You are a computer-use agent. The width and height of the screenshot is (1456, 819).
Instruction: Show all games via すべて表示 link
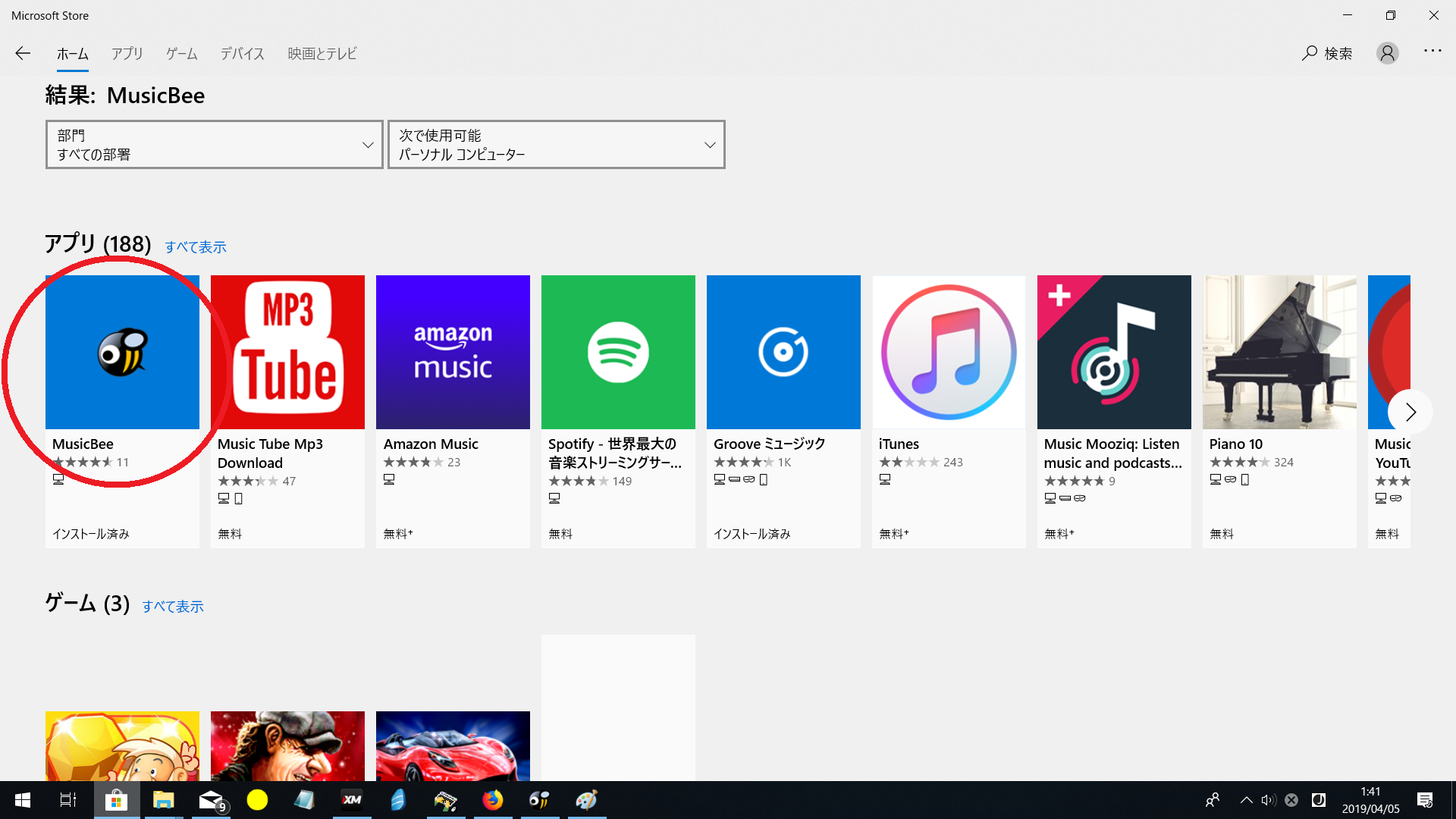(173, 607)
